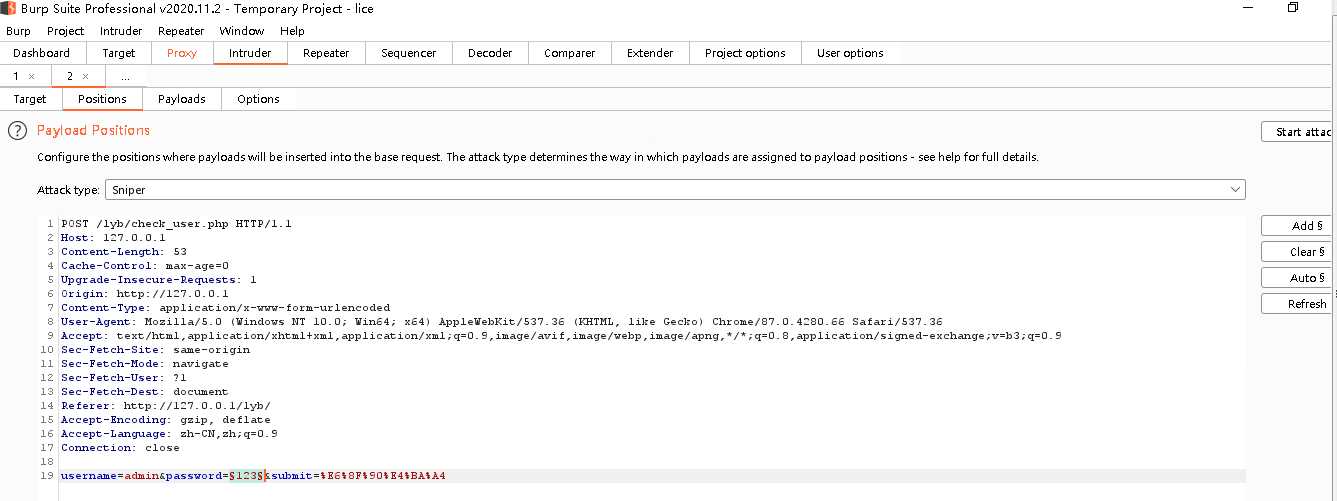Click the Sec-Fetch-Site line
1337x501 pixels.
point(155,350)
